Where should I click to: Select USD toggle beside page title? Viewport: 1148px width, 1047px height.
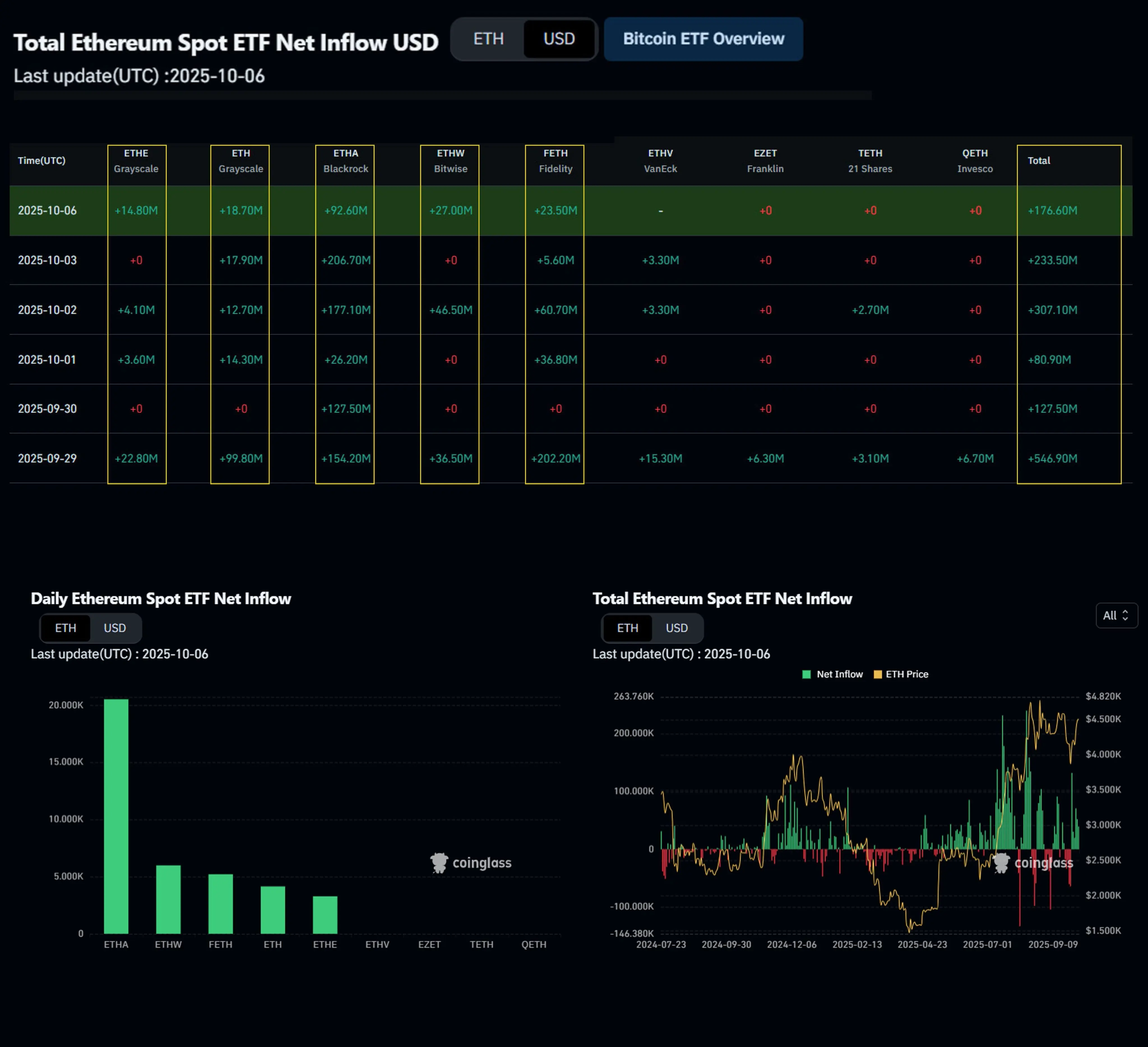tap(559, 39)
